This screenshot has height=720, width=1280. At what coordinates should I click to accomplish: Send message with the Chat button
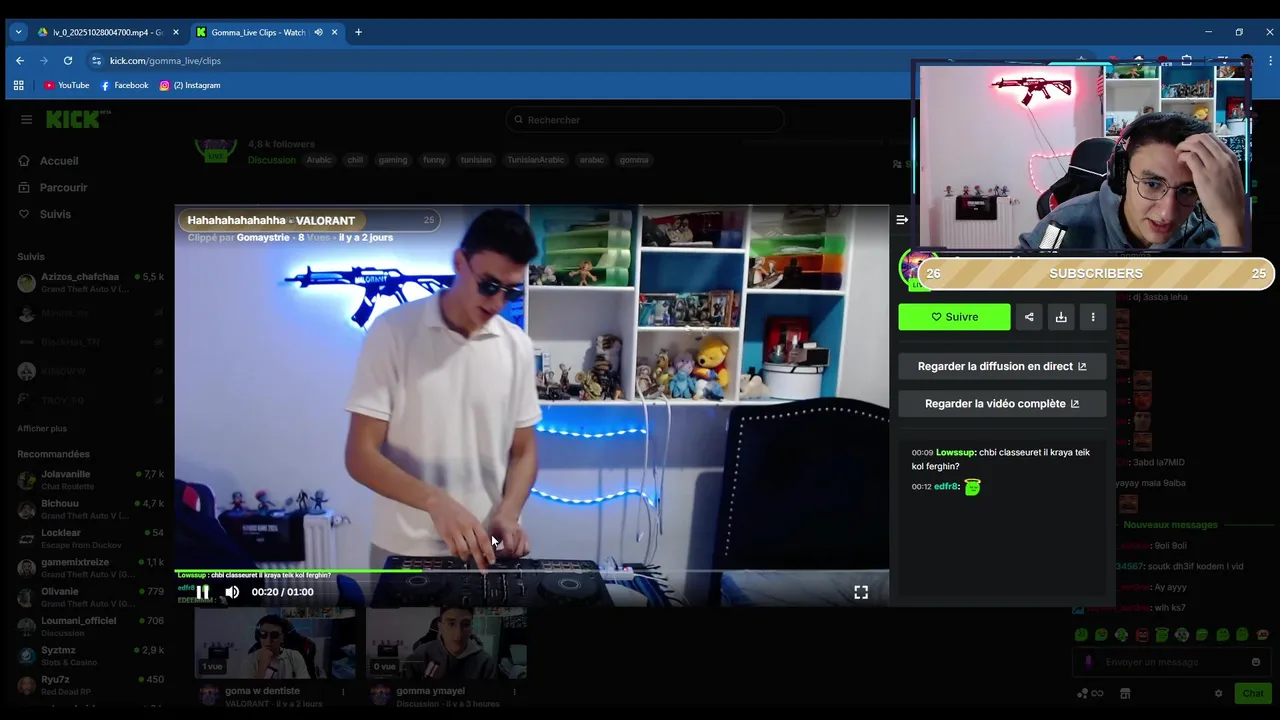click(1253, 693)
